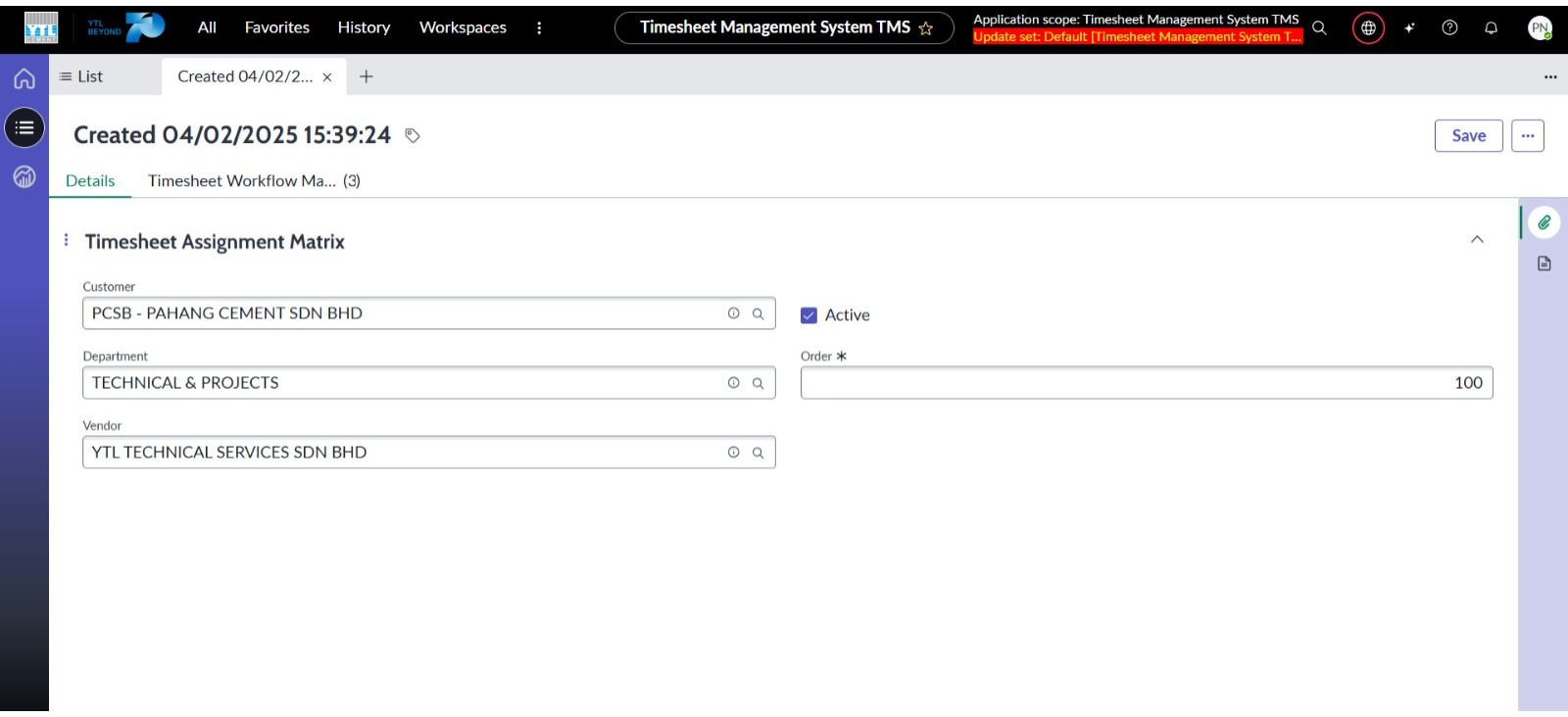This screenshot has width=1568, height=717.
Task: Switch to Timesheet Workflow Ma... tab
Action: [x=254, y=180]
